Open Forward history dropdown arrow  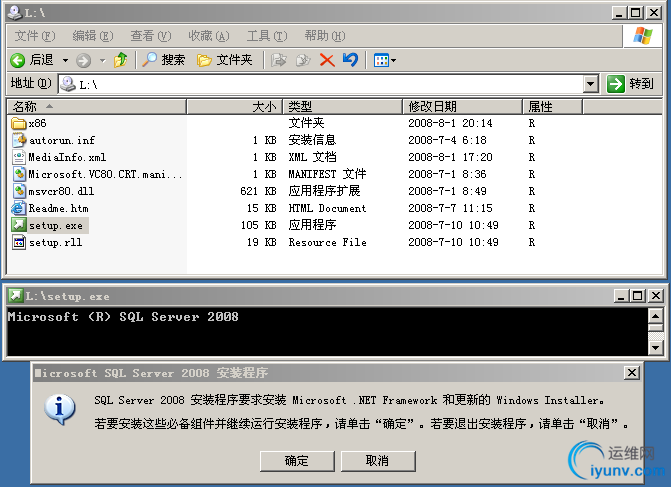pyautogui.click(x=103, y=60)
